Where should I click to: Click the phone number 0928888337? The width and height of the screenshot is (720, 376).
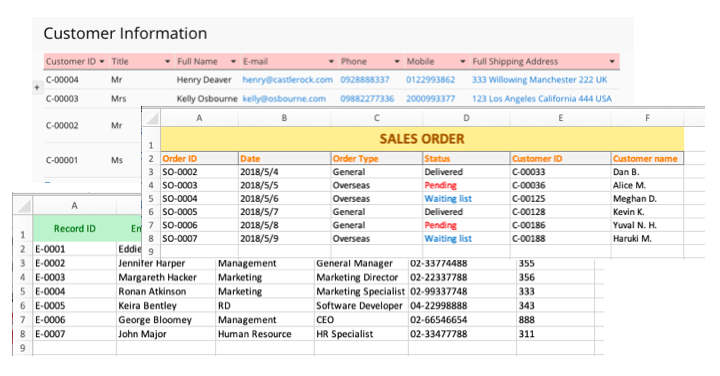tap(365, 80)
